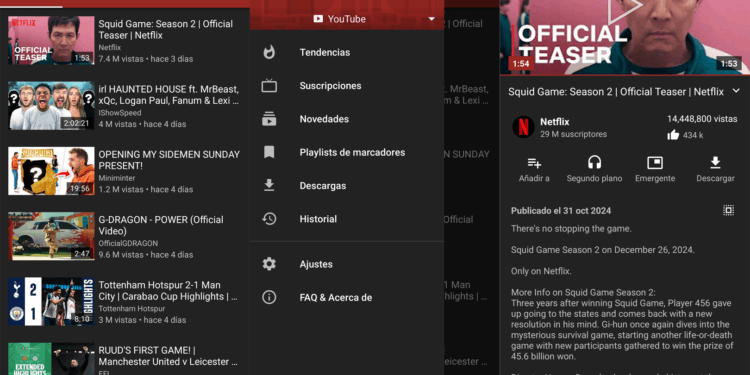
Task: Open the Ajustes gear icon
Action: [x=269, y=264]
